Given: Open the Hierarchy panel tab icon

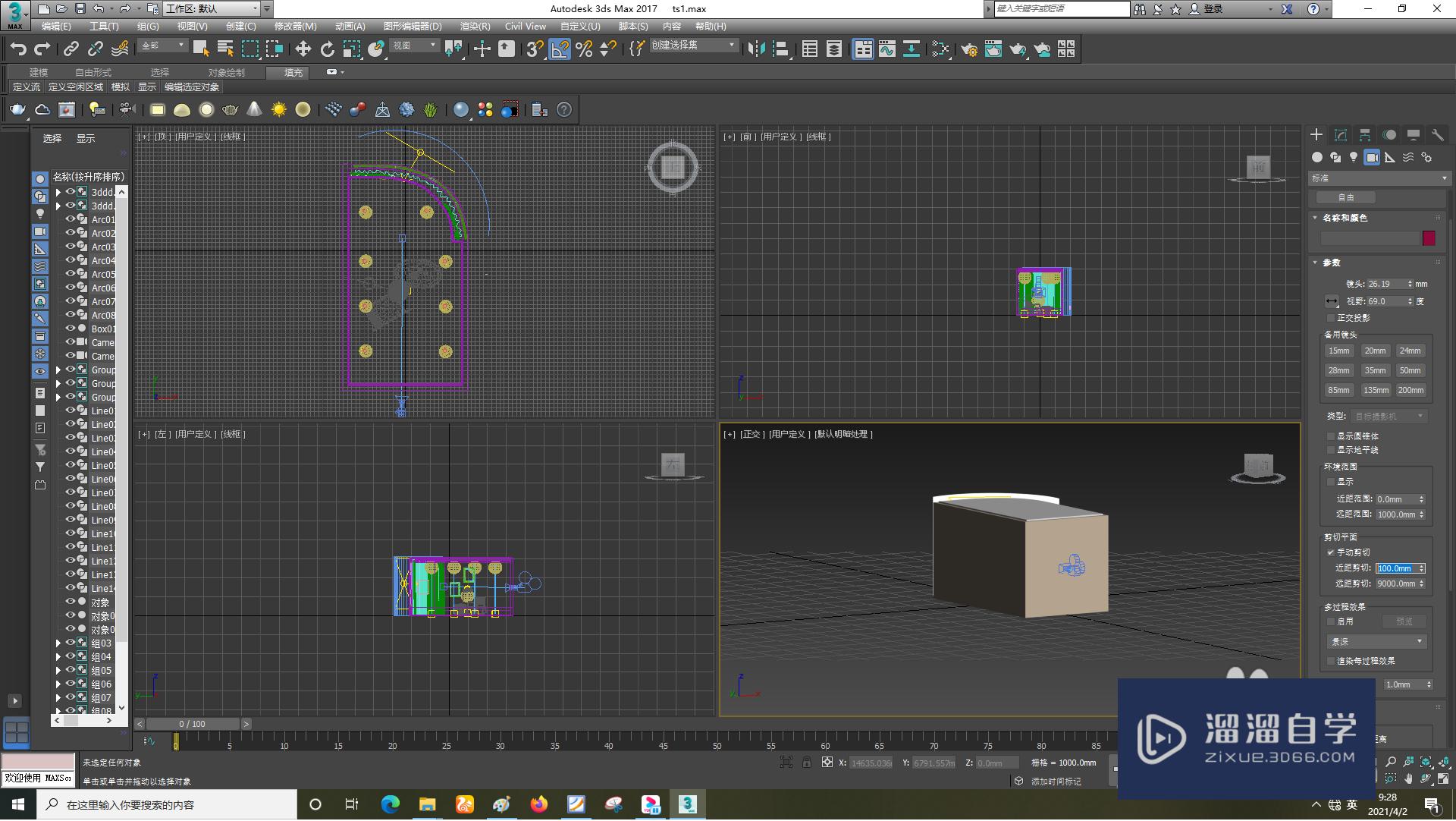Looking at the screenshot, I should point(1365,135).
